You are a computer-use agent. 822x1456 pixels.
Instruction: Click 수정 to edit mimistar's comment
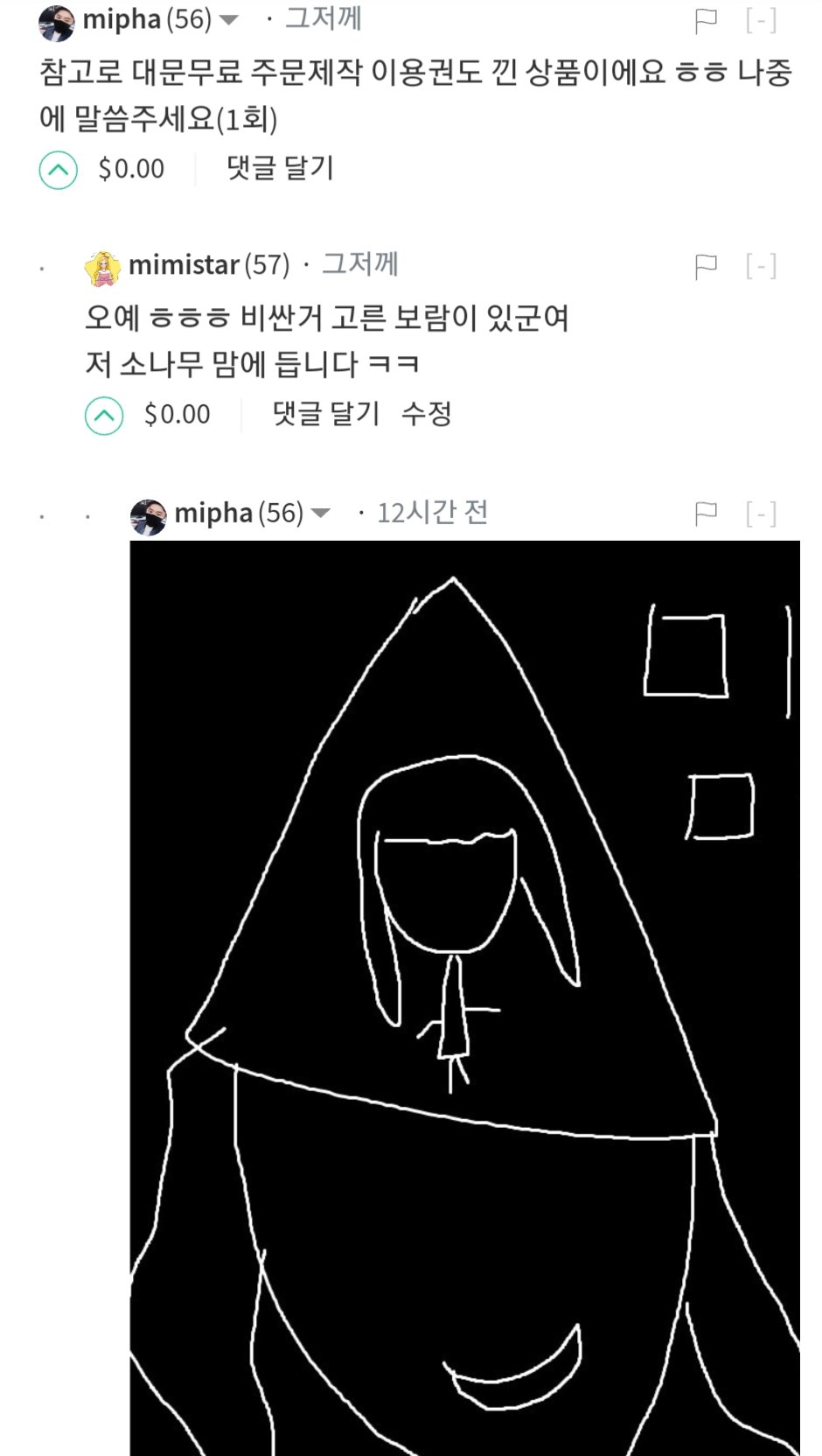[x=427, y=414]
